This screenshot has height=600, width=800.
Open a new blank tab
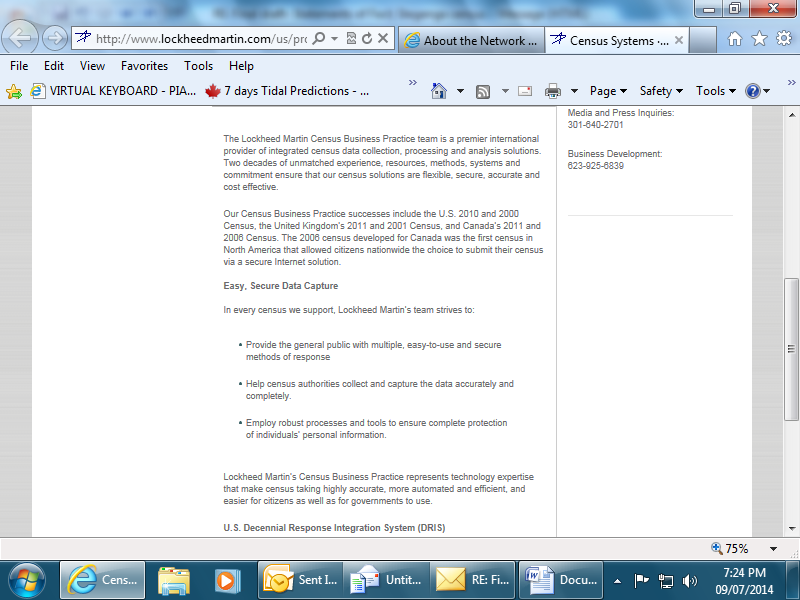[703, 40]
